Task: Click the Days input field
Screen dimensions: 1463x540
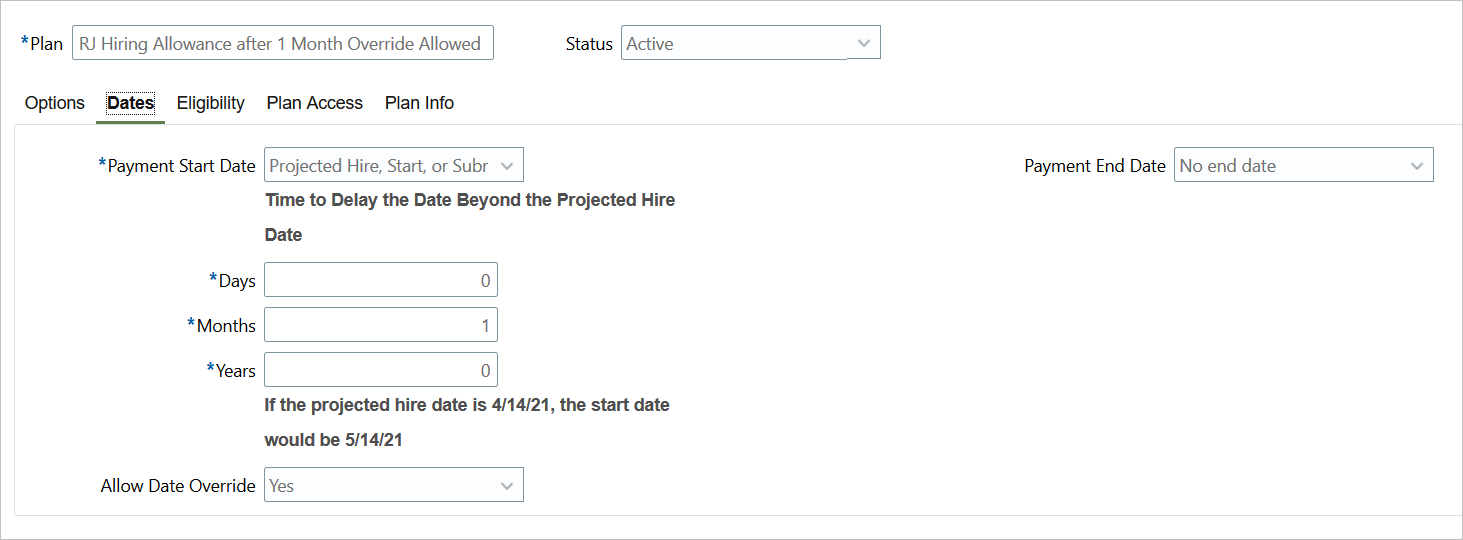Action: click(381, 280)
